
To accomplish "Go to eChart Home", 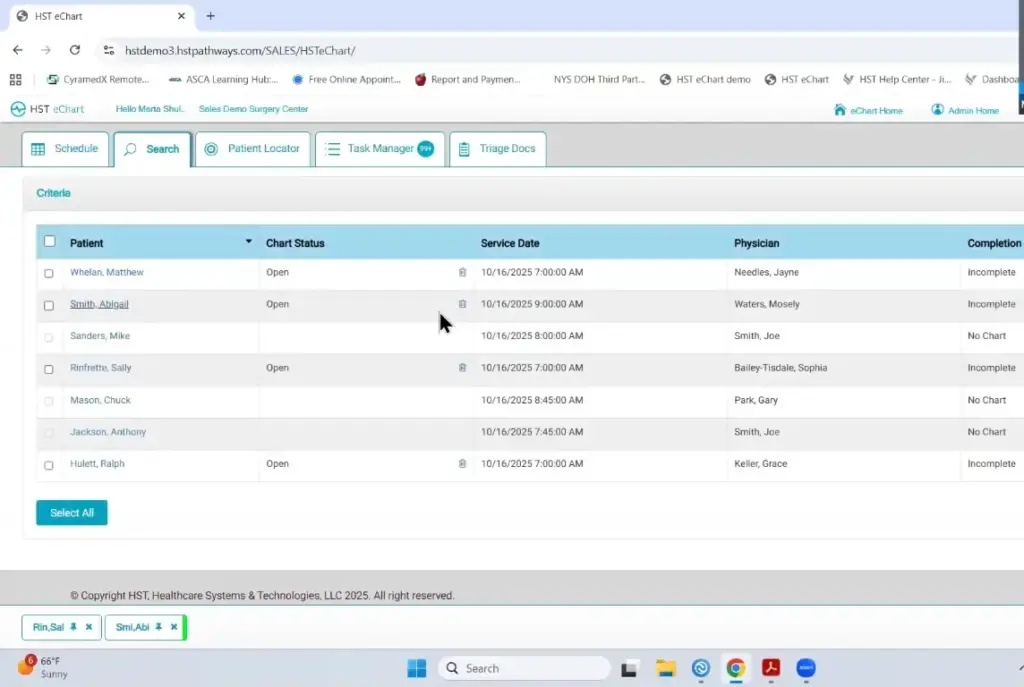I will tap(869, 110).
